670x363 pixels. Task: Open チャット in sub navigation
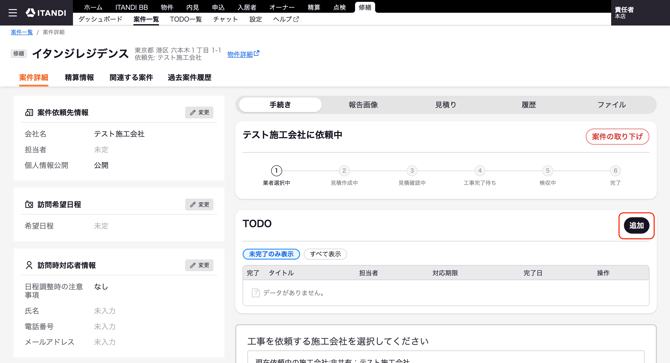pos(225,19)
